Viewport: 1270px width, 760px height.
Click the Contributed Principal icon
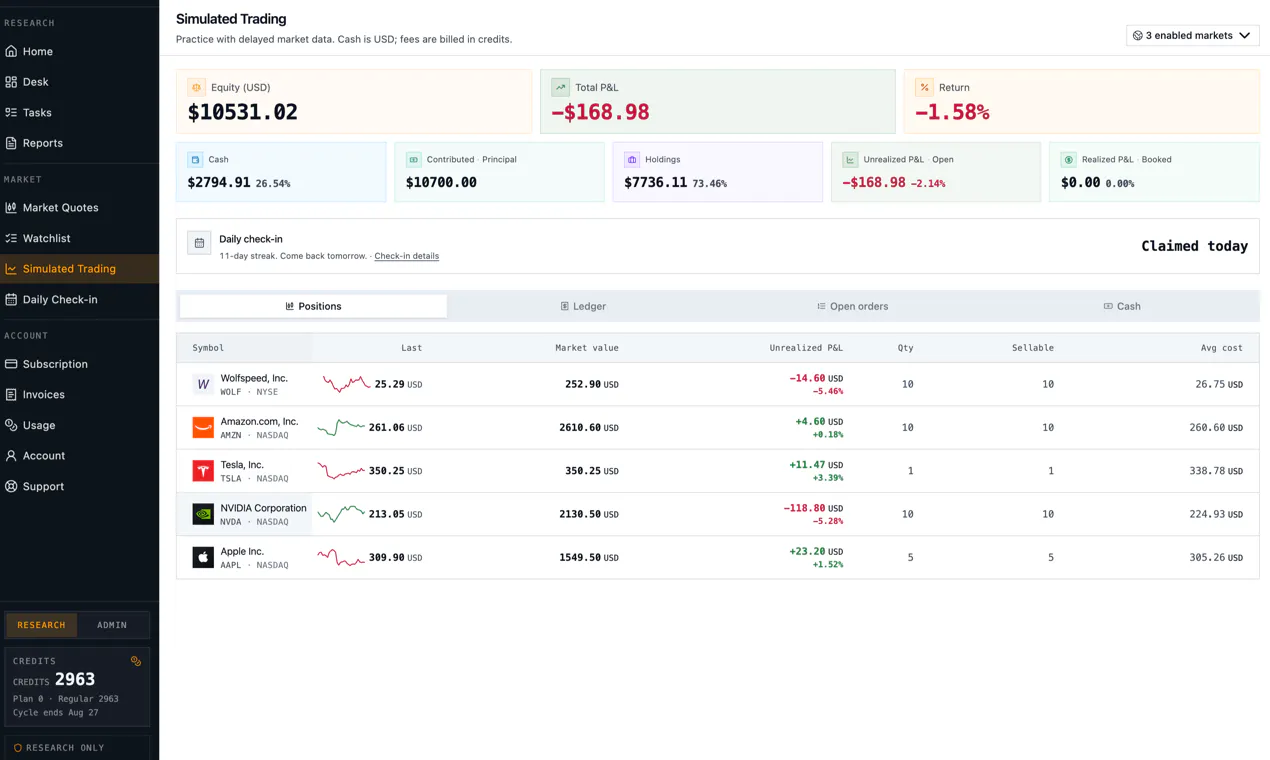413,159
